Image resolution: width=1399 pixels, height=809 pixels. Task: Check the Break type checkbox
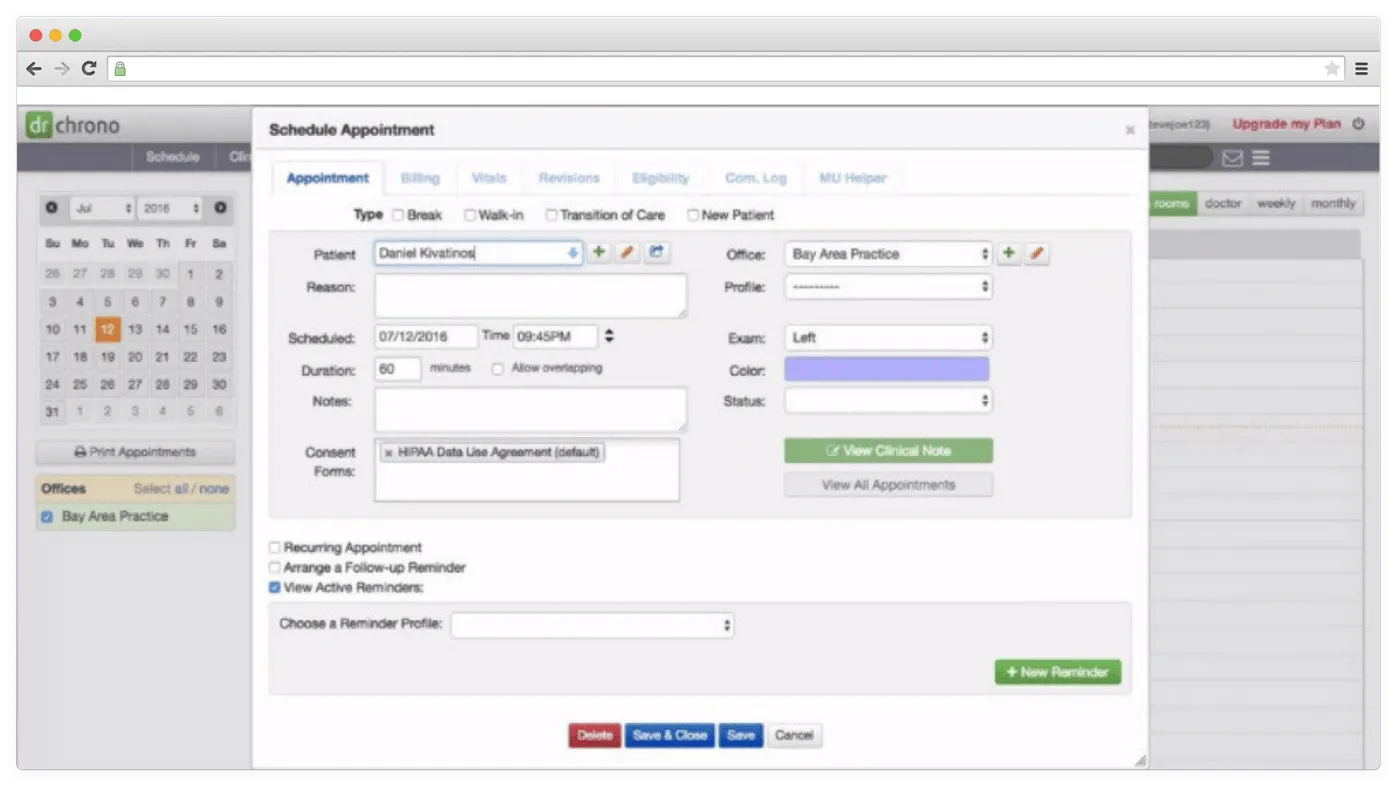(398, 215)
